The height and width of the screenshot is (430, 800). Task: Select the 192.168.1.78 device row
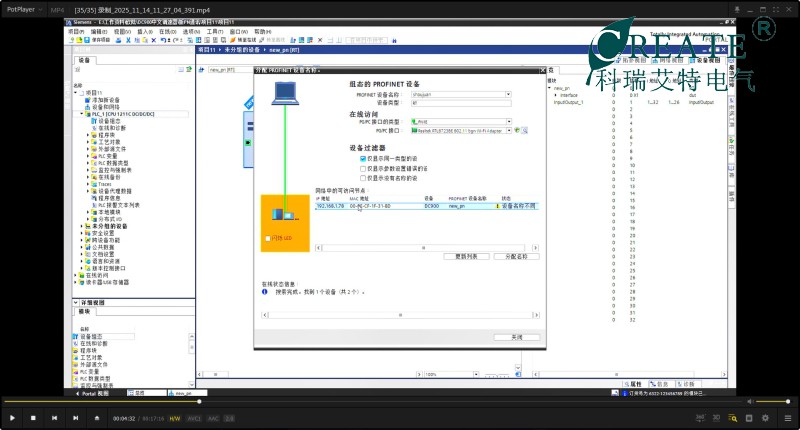click(426, 206)
